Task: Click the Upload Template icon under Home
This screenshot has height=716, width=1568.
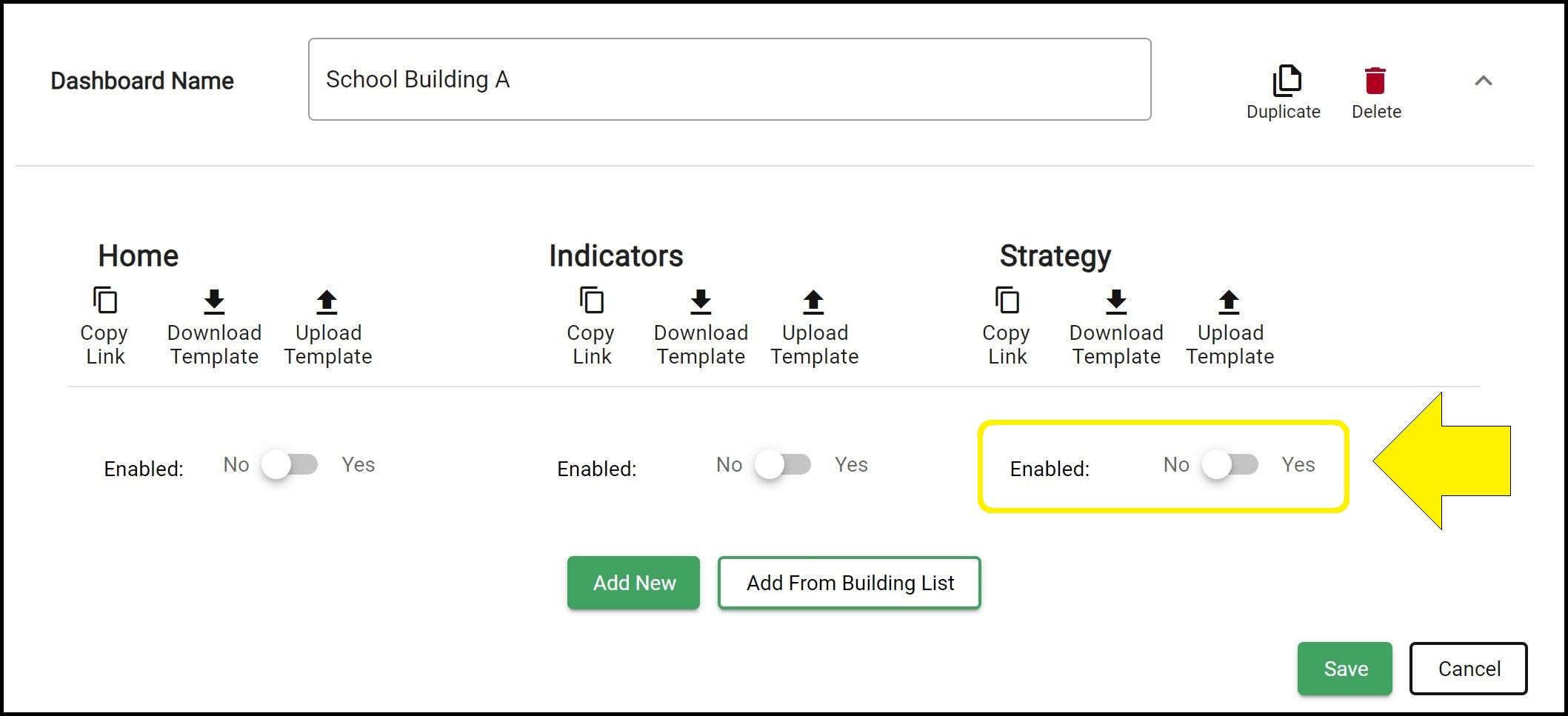Action: pyautogui.click(x=327, y=301)
